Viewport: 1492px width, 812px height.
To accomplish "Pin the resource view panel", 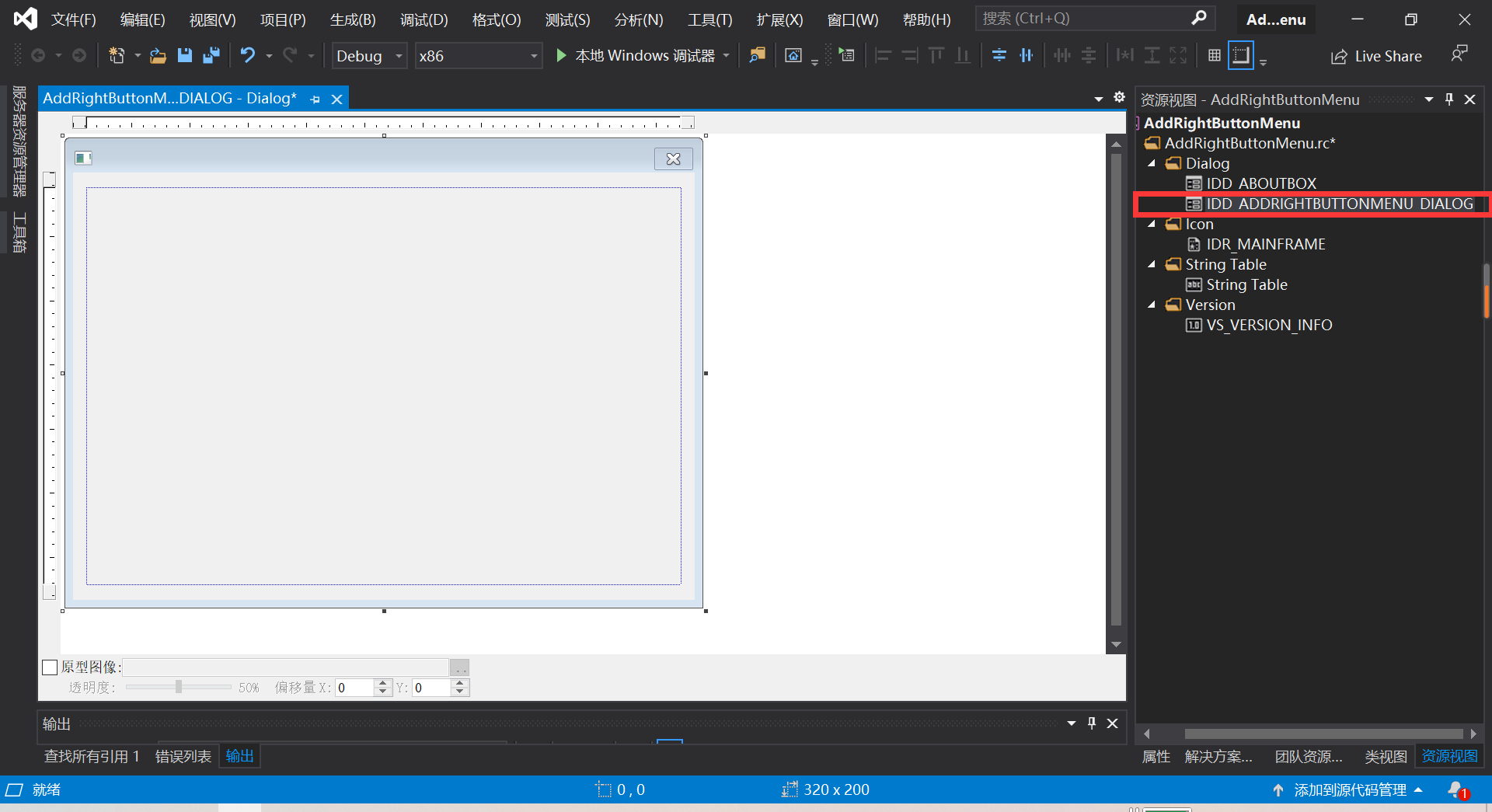I will coord(1449,99).
